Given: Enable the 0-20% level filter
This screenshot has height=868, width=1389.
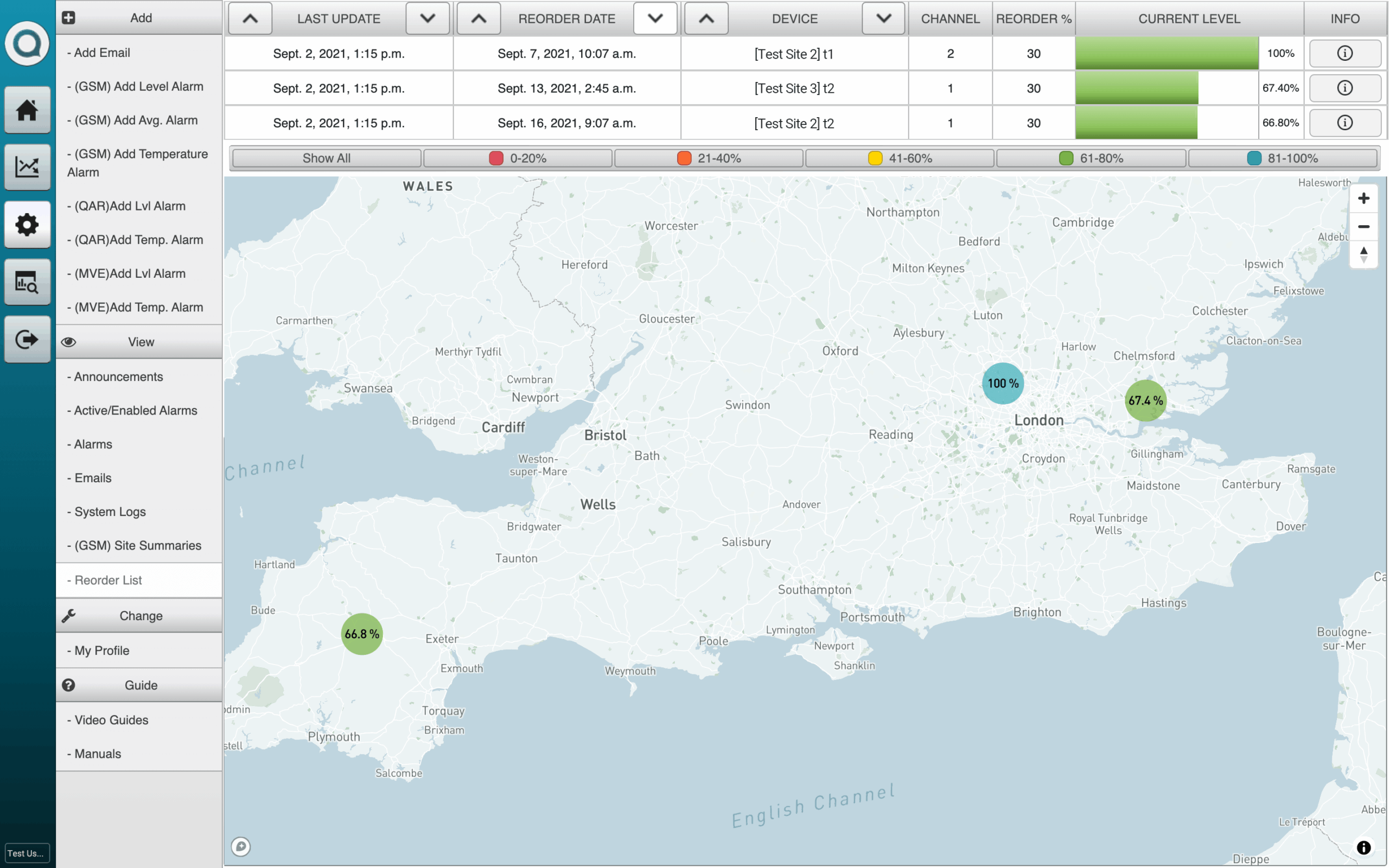Looking at the screenshot, I should pos(518,158).
